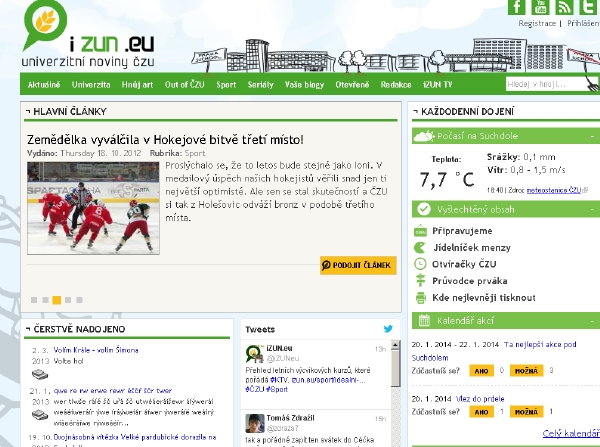The image size is (600, 447).
Task: Click the Podojit článek button
Action: tap(358, 265)
